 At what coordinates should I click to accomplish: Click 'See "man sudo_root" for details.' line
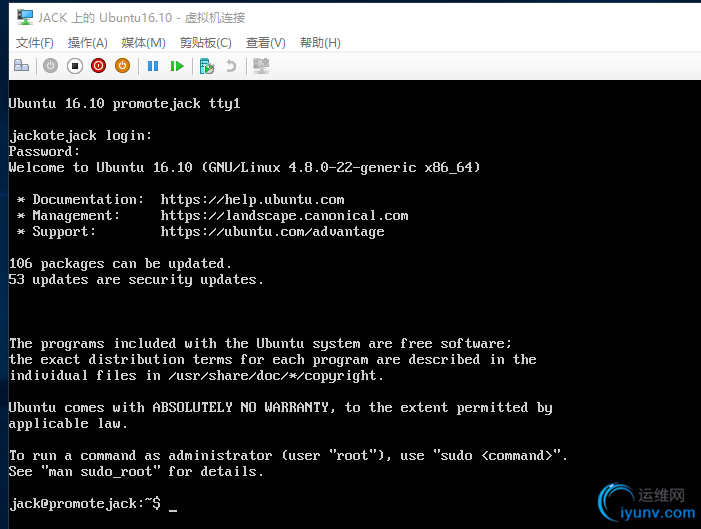(x=136, y=472)
